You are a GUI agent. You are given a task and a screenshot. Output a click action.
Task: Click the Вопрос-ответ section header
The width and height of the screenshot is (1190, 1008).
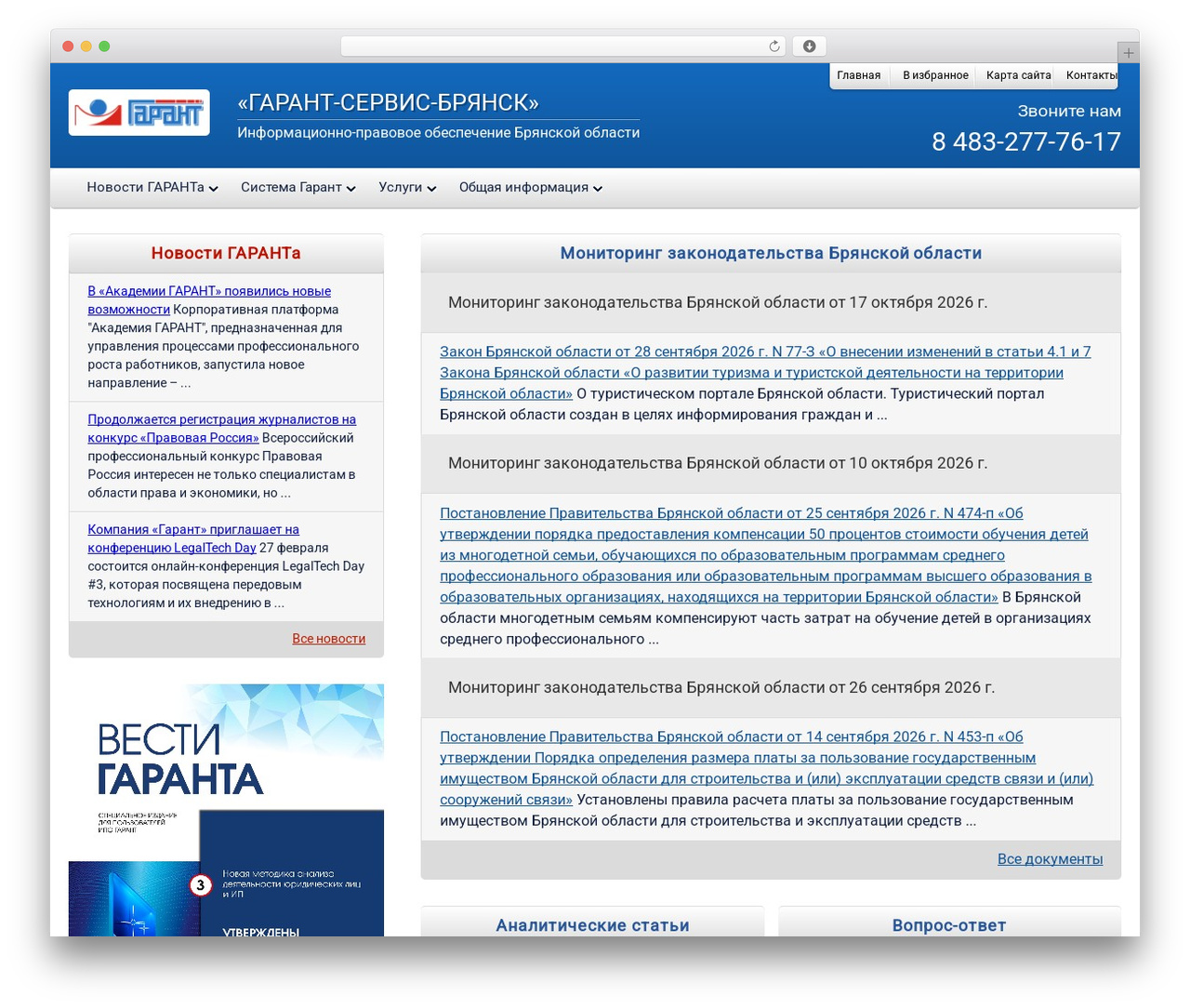click(x=949, y=925)
